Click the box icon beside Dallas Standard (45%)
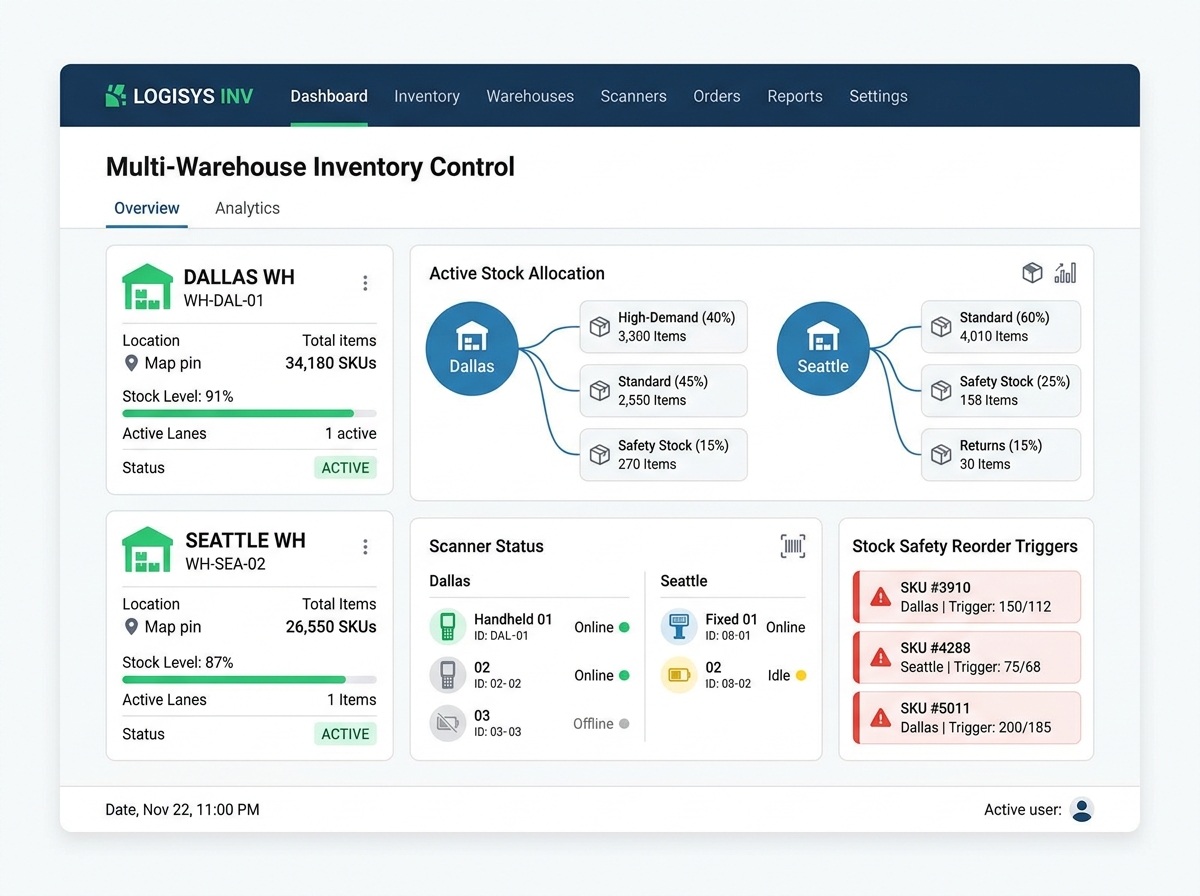 click(600, 391)
